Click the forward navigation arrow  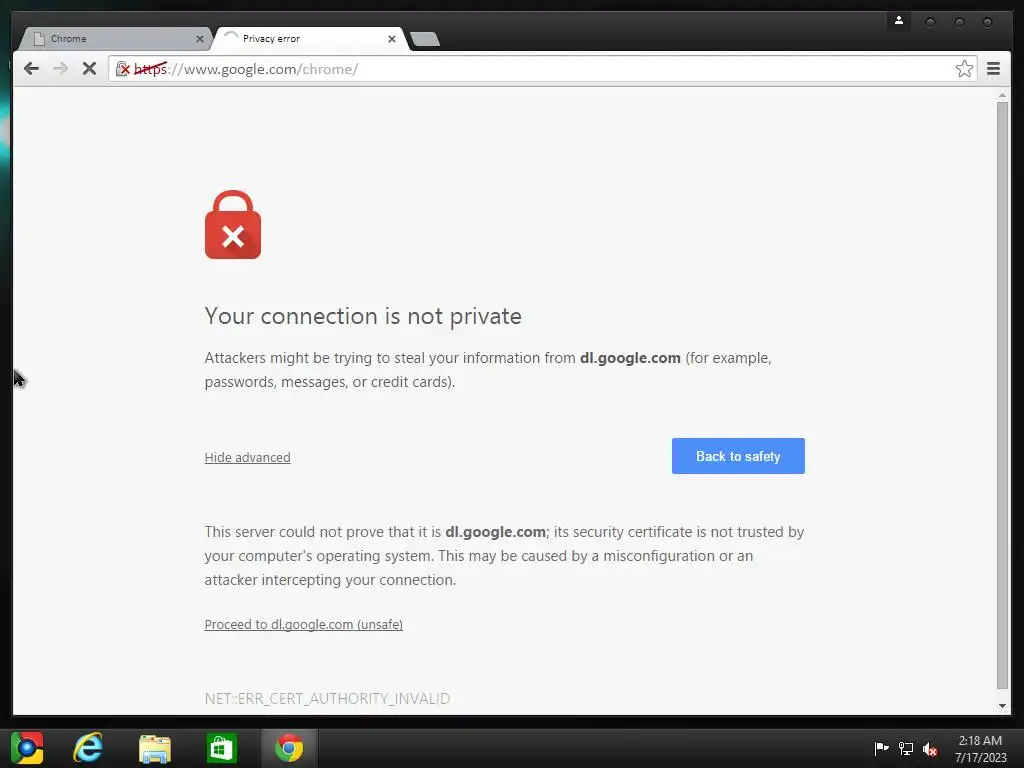coord(60,69)
